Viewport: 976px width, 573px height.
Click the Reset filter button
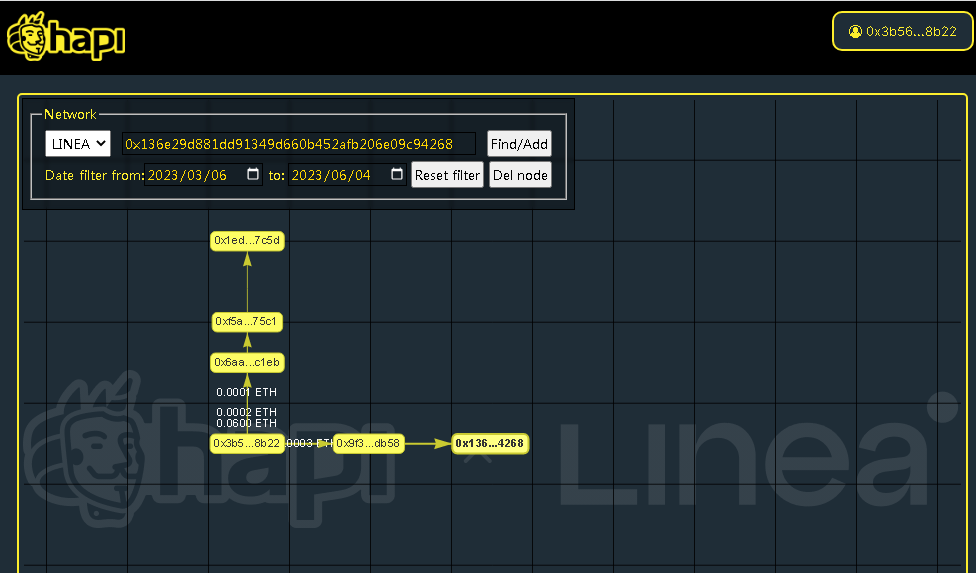coord(447,175)
